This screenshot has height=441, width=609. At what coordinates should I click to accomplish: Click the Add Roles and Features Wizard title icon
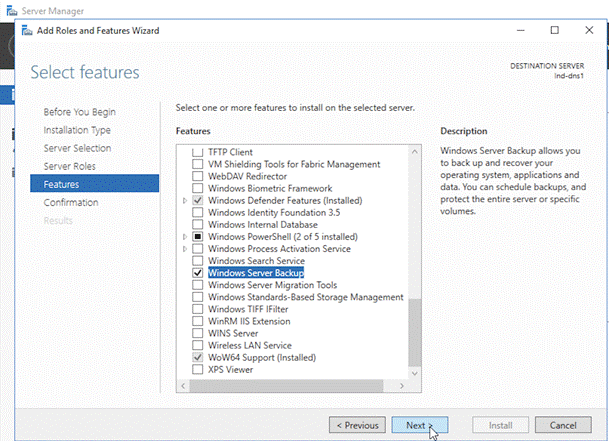click(27, 30)
